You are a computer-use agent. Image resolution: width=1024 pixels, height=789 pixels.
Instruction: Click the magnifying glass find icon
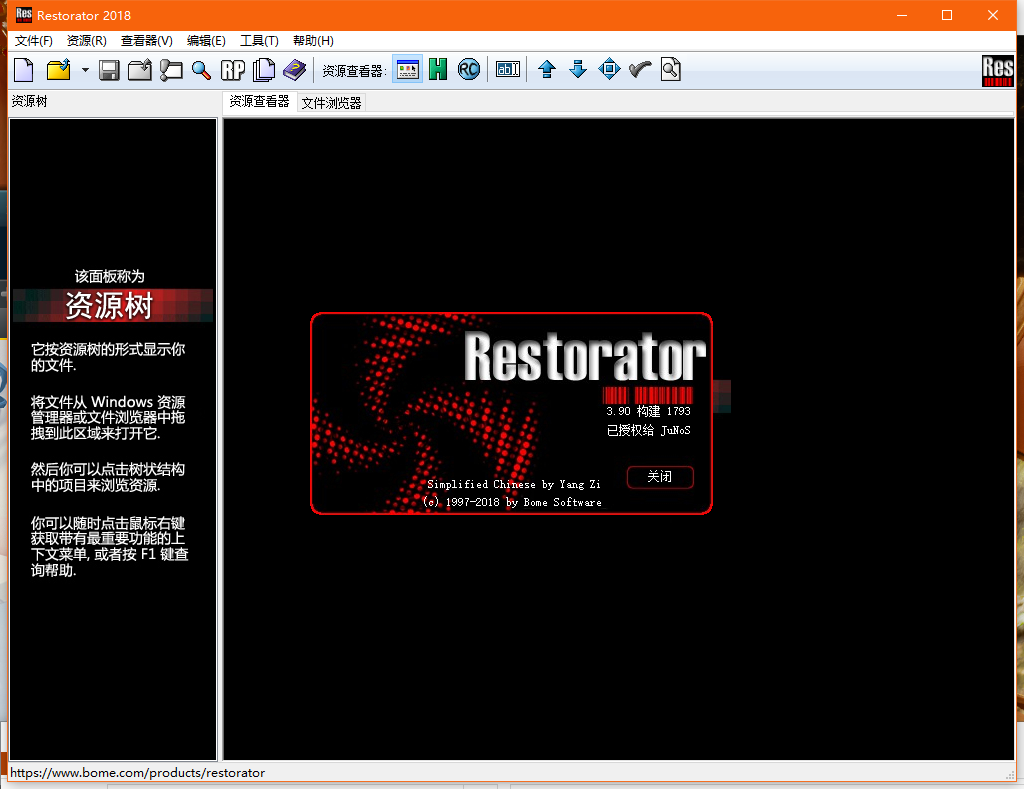click(x=201, y=70)
